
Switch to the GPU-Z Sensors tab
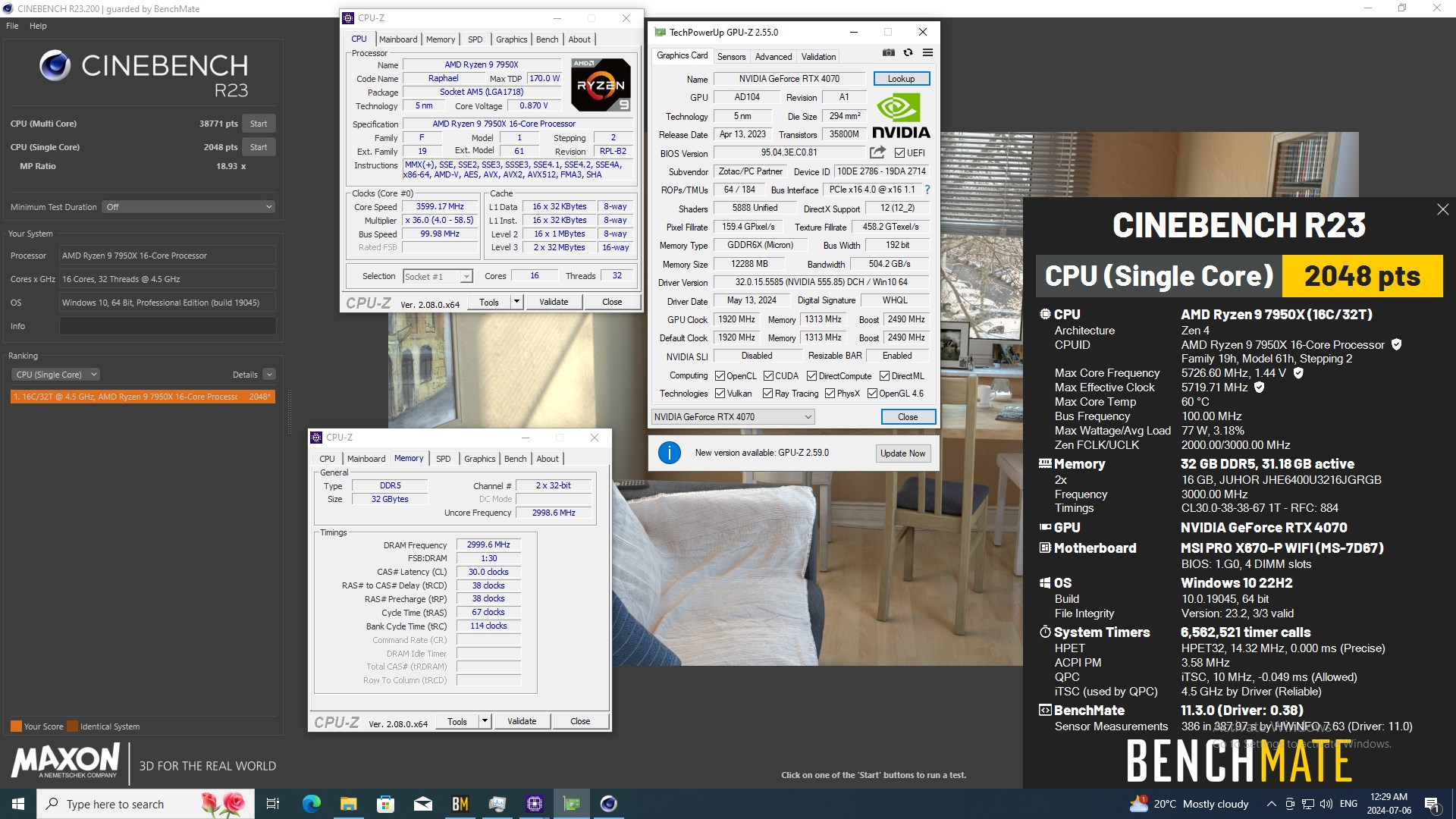pos(731,57)
